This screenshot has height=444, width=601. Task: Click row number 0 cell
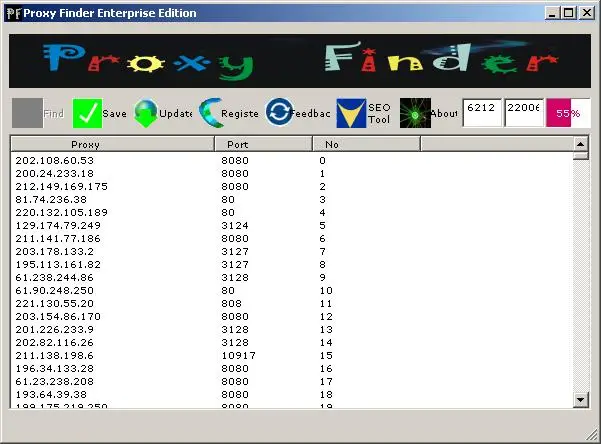pos(323,160)
